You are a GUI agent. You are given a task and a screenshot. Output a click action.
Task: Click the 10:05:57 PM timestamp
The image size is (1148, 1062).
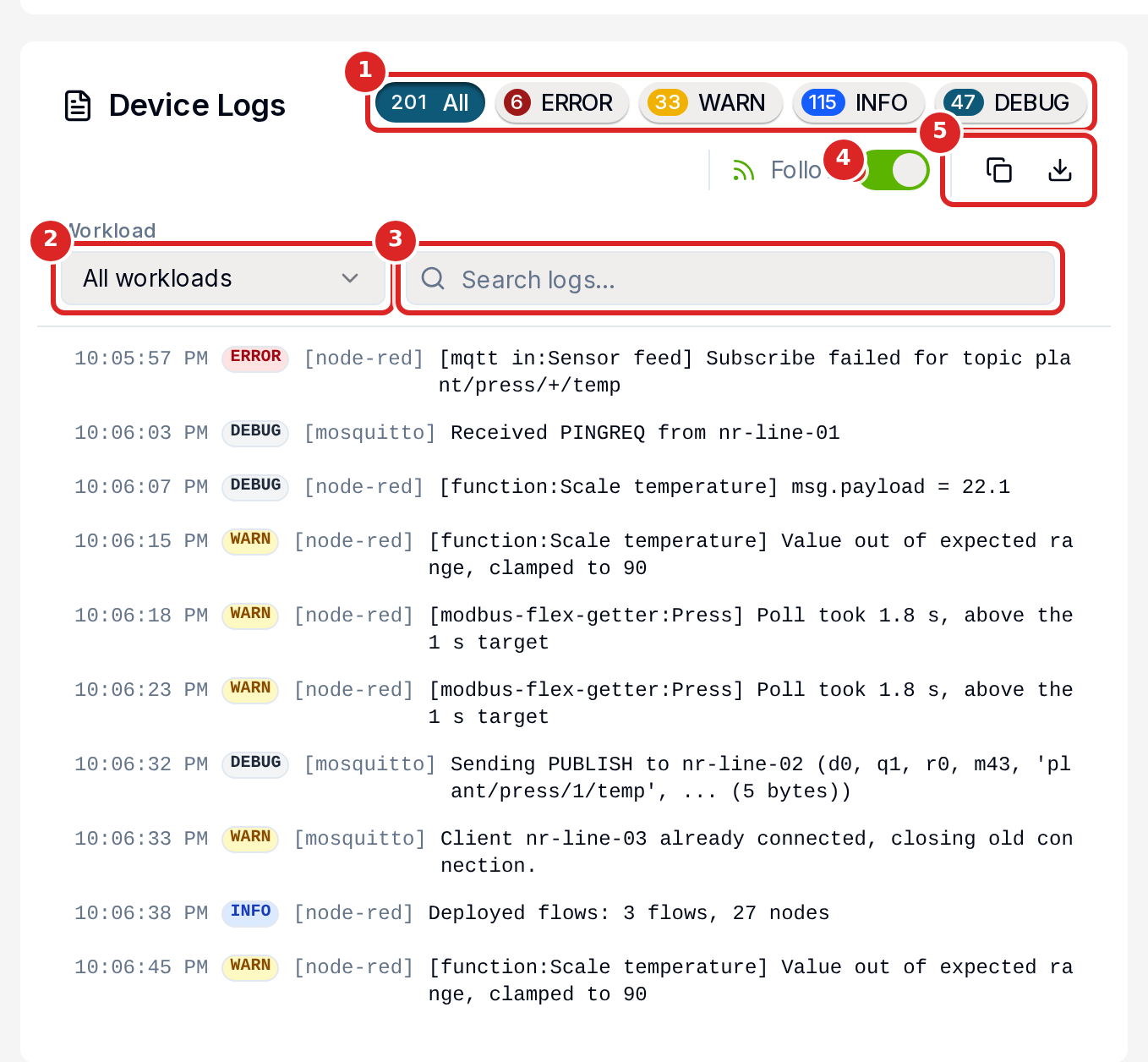[x=141, y=359]
